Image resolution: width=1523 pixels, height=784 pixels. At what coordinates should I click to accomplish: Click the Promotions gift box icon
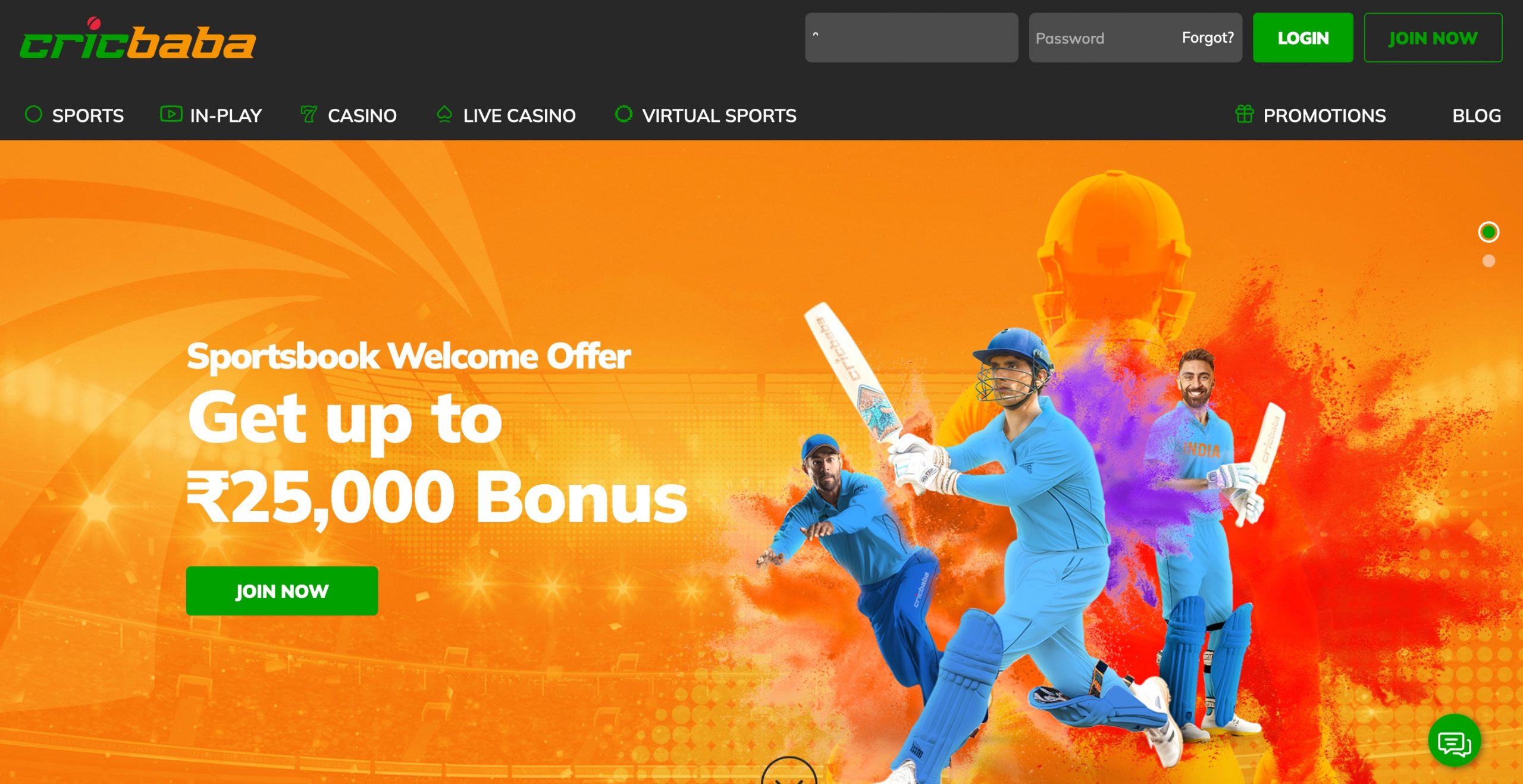point(1244,114)
